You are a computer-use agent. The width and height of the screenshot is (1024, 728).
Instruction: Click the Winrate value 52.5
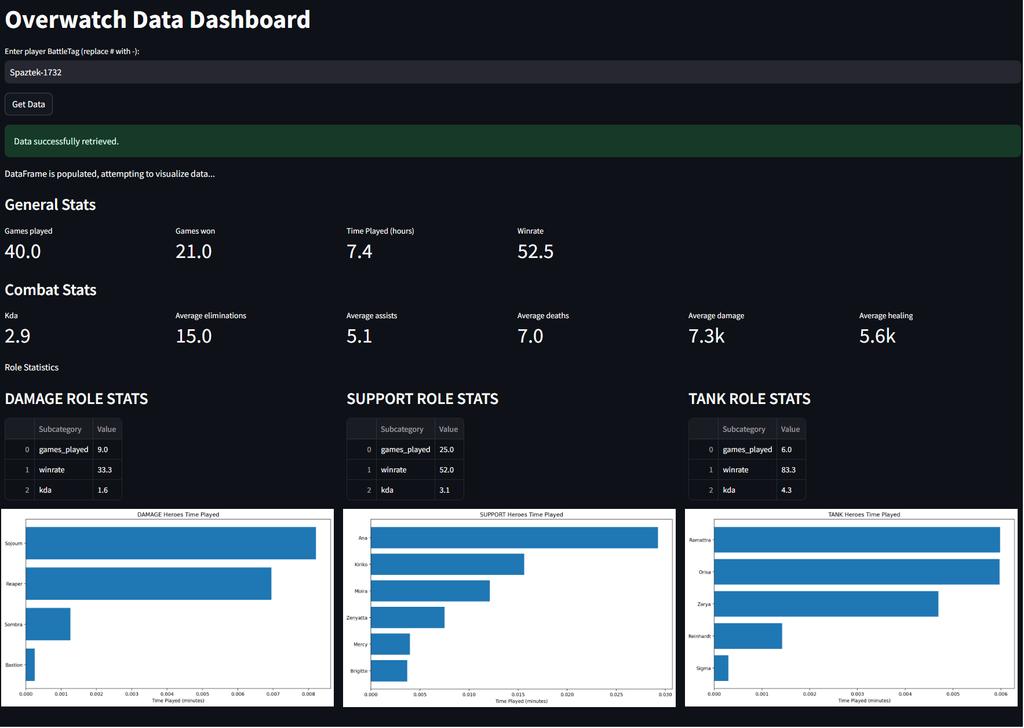coord(536,251)
